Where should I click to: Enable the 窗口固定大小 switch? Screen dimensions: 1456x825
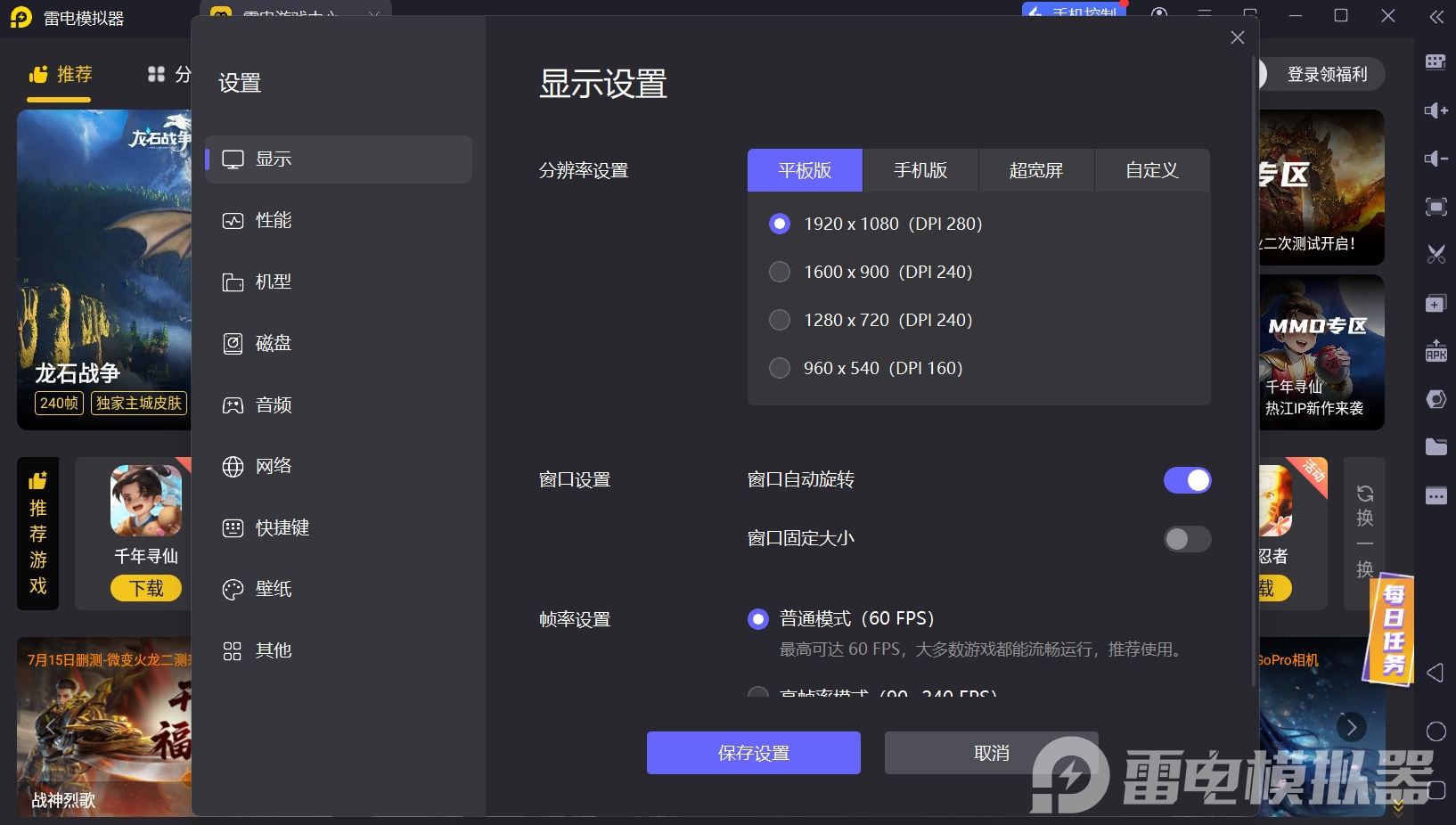(1187, 539)
